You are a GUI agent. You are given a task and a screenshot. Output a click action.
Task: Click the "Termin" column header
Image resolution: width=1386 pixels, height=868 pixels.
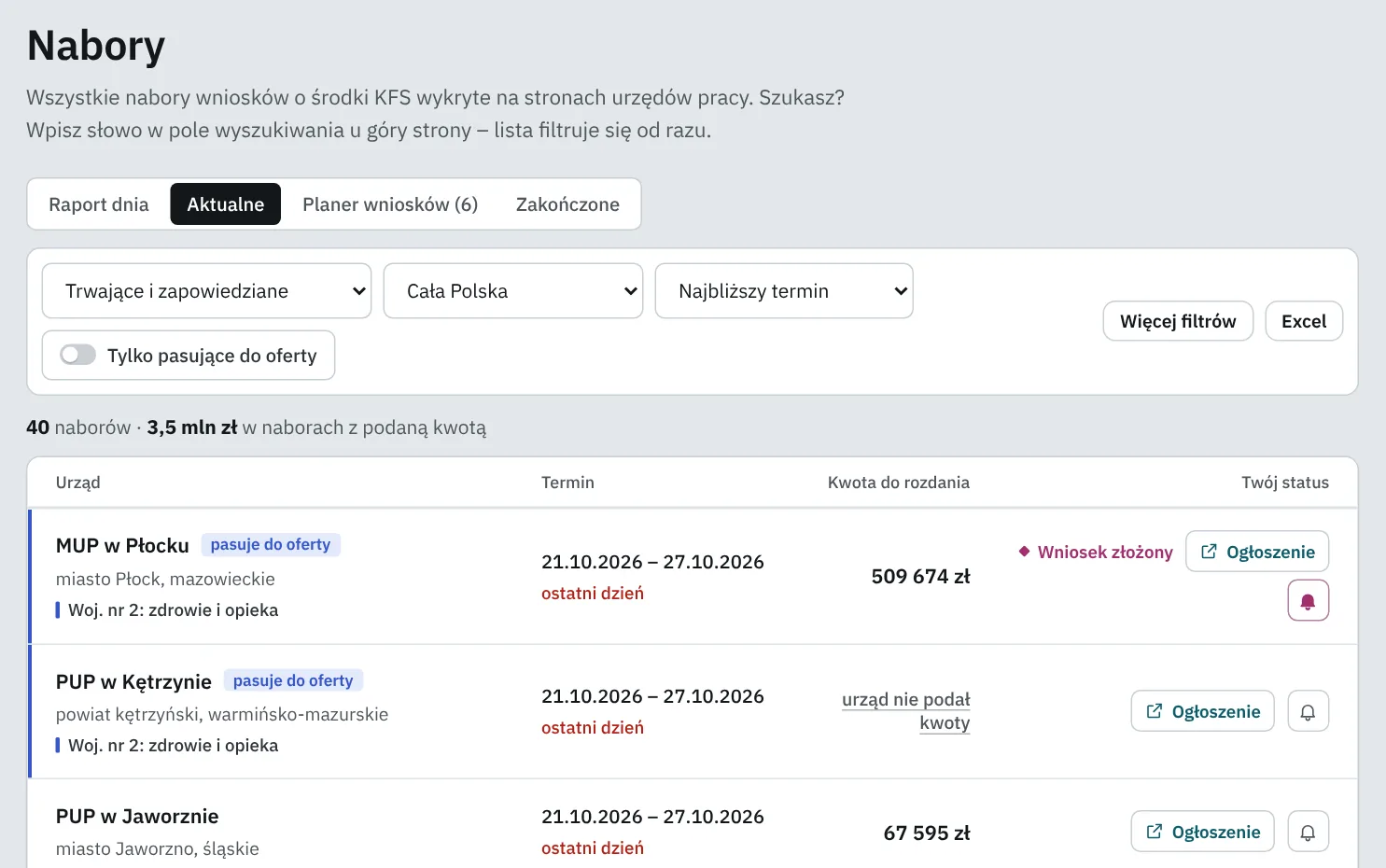(x=567, y=483)
